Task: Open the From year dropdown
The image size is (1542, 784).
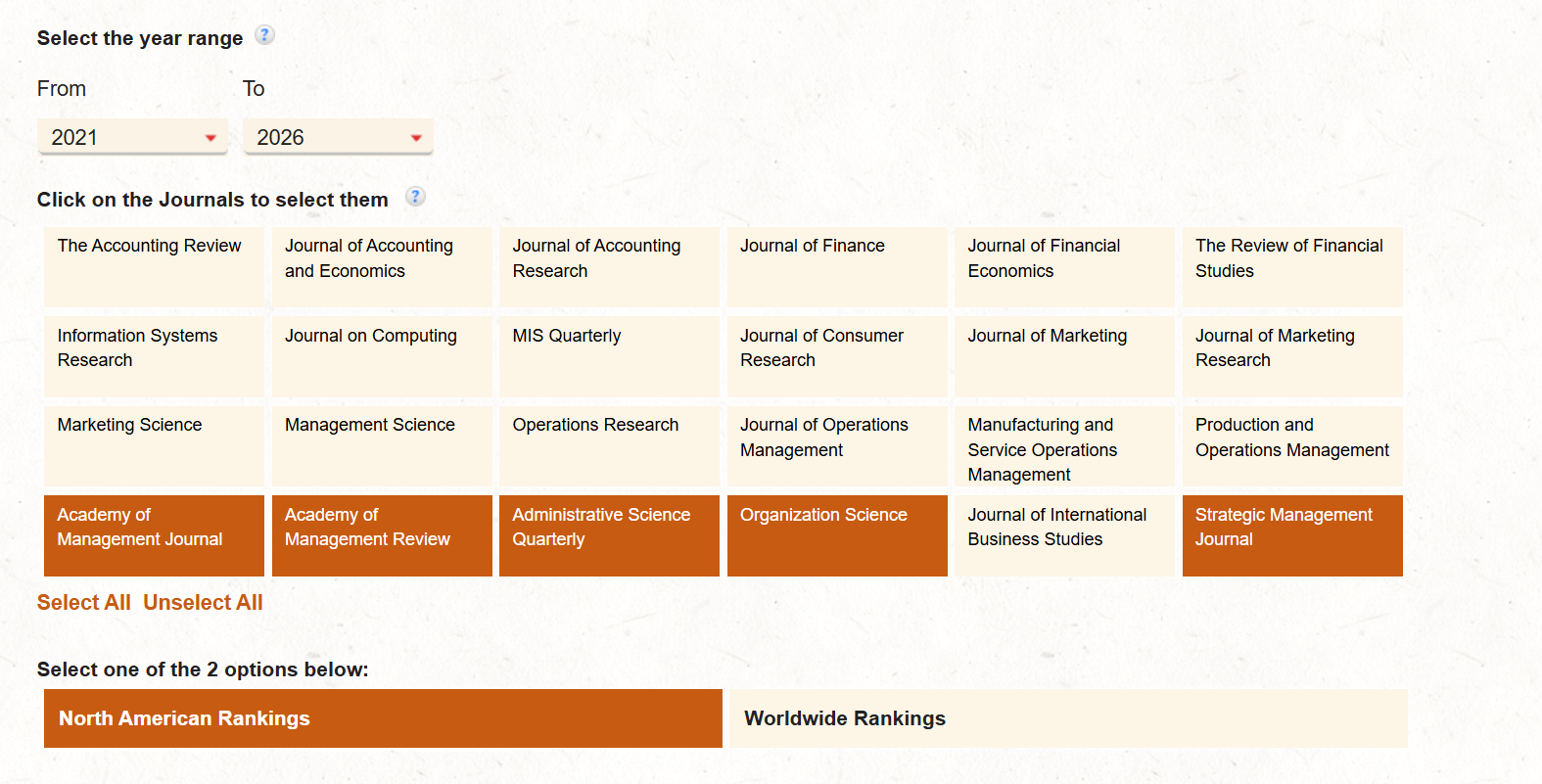Action: 132,137
